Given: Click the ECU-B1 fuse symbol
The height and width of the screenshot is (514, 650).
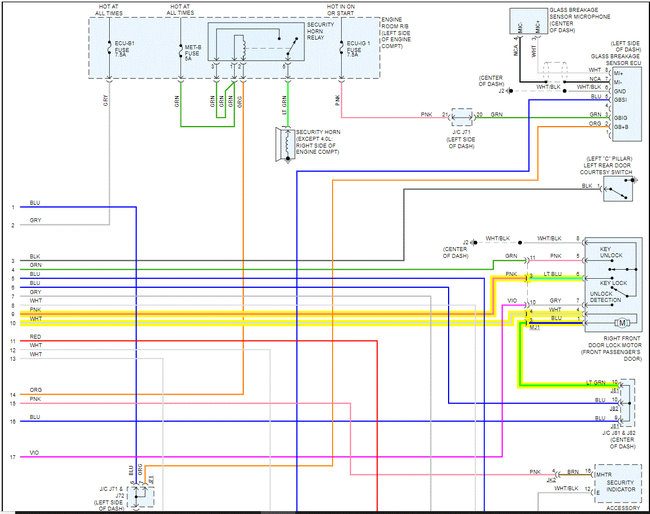Looking at the screenshot, I should pyautogui.click(x=109, y=48).
